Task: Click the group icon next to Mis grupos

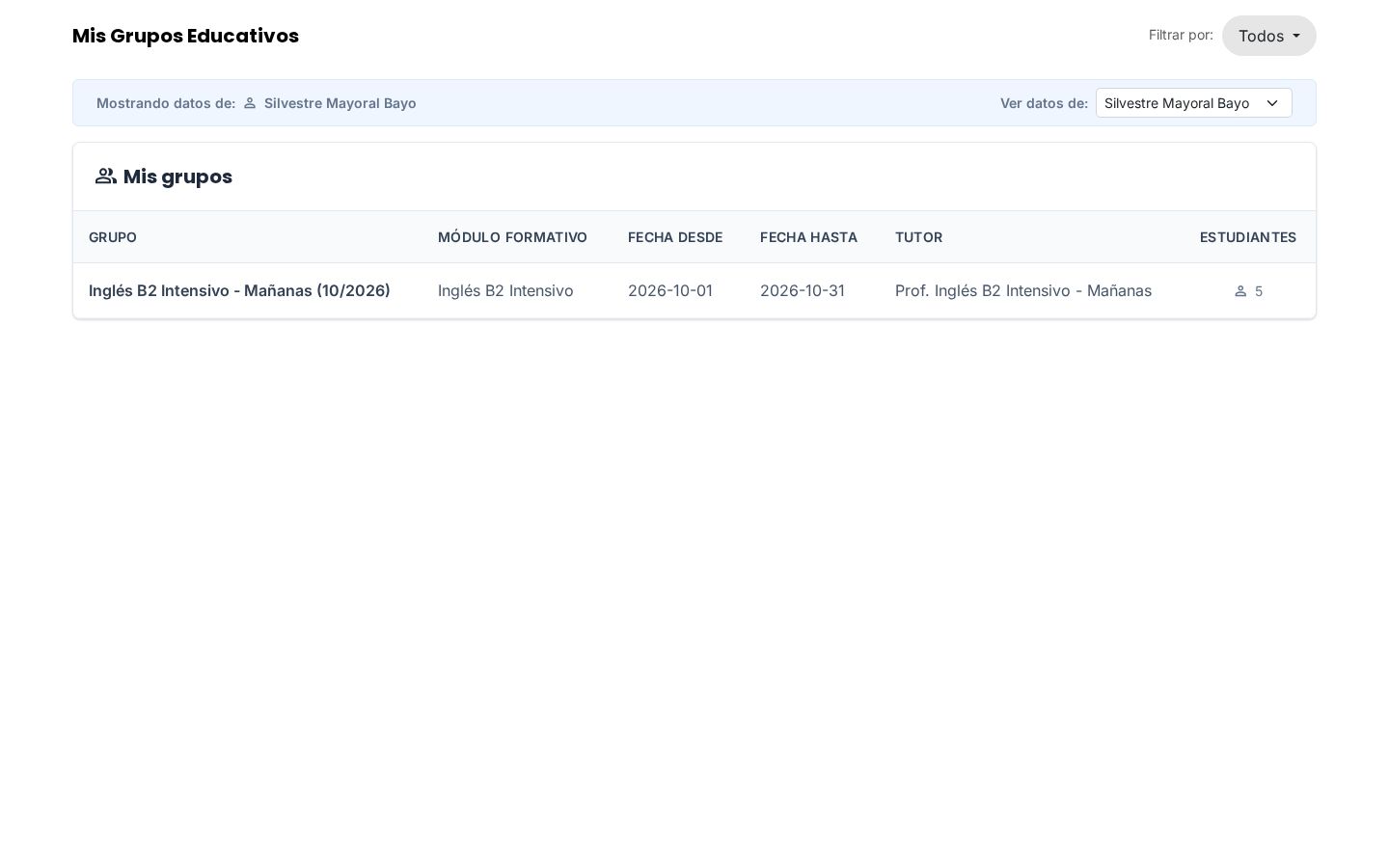Action: (x=106, y=176)
